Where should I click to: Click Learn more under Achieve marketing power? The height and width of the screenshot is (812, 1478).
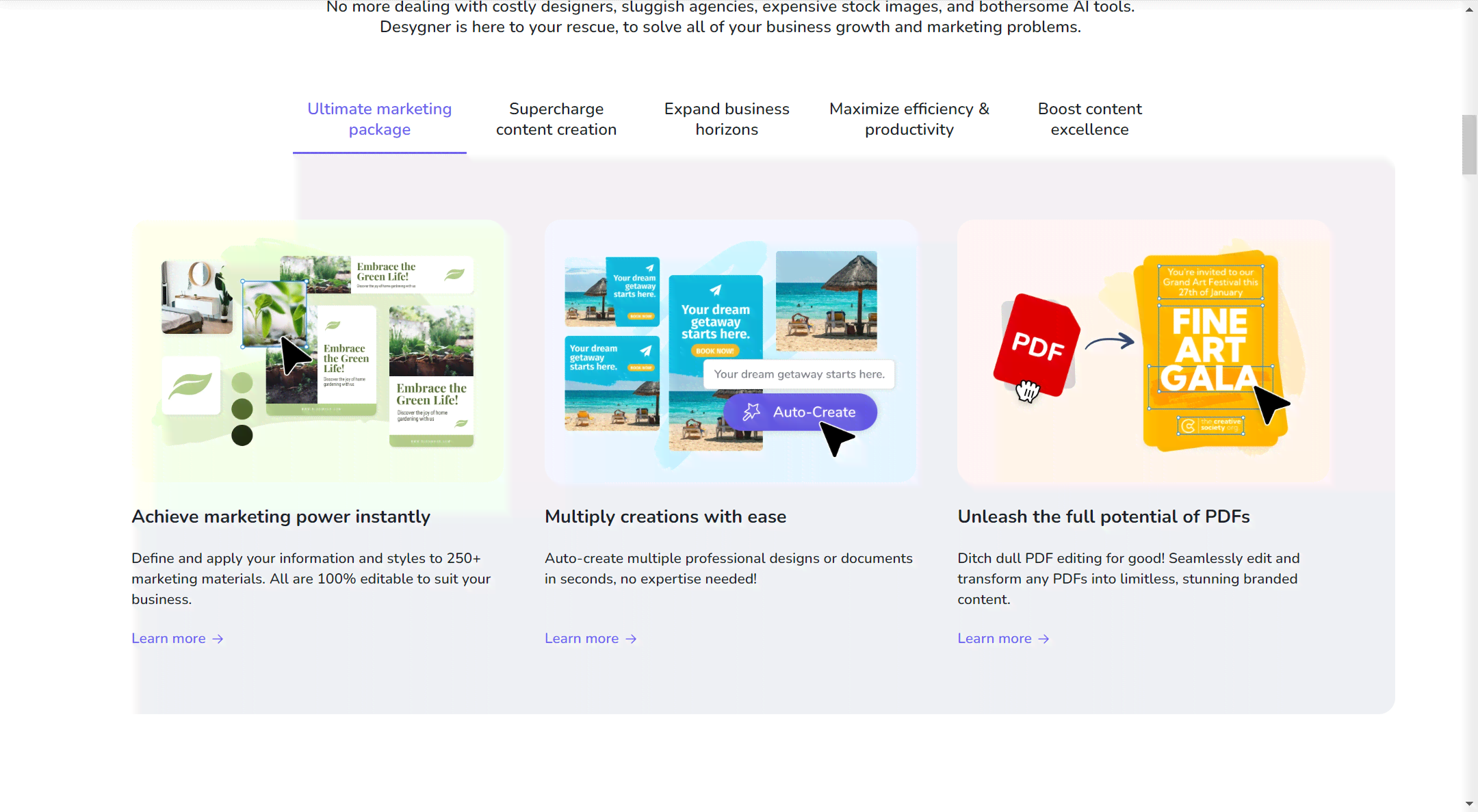178,638
